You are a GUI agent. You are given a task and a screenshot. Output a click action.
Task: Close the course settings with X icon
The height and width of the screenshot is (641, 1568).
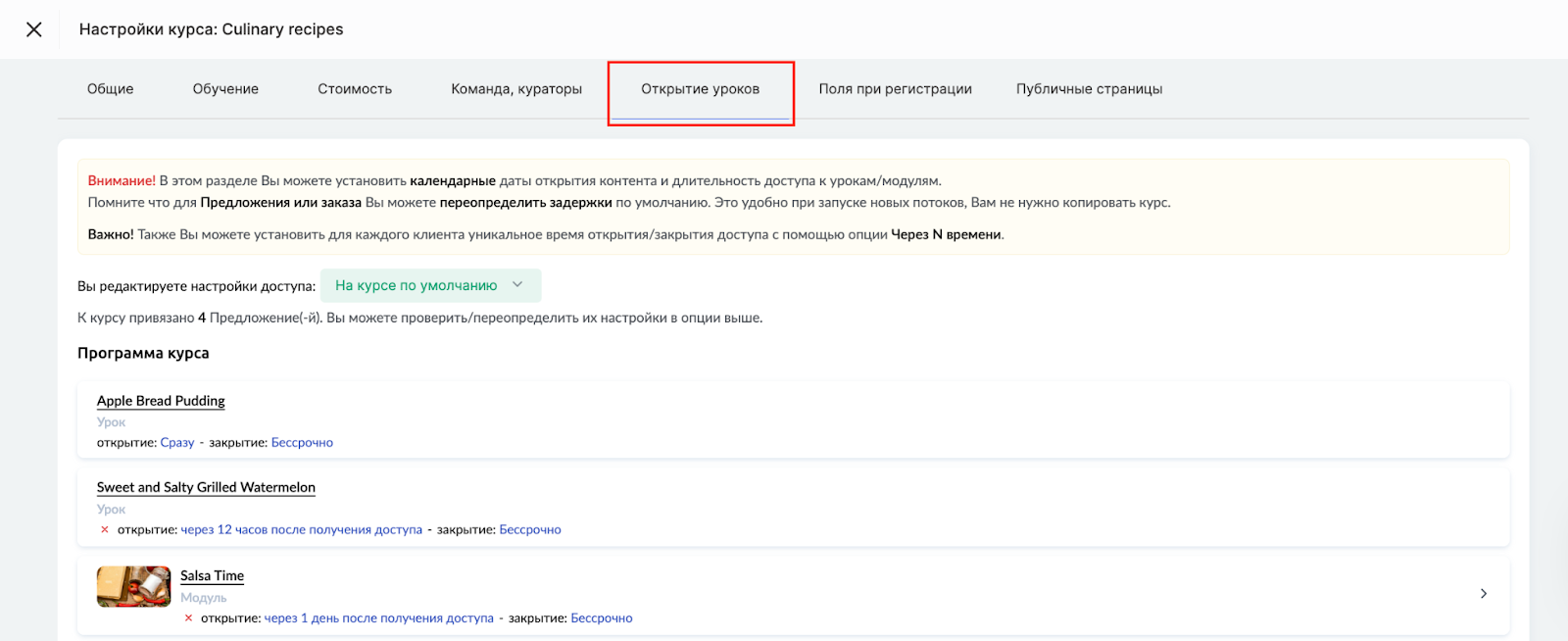click(34, 29)
